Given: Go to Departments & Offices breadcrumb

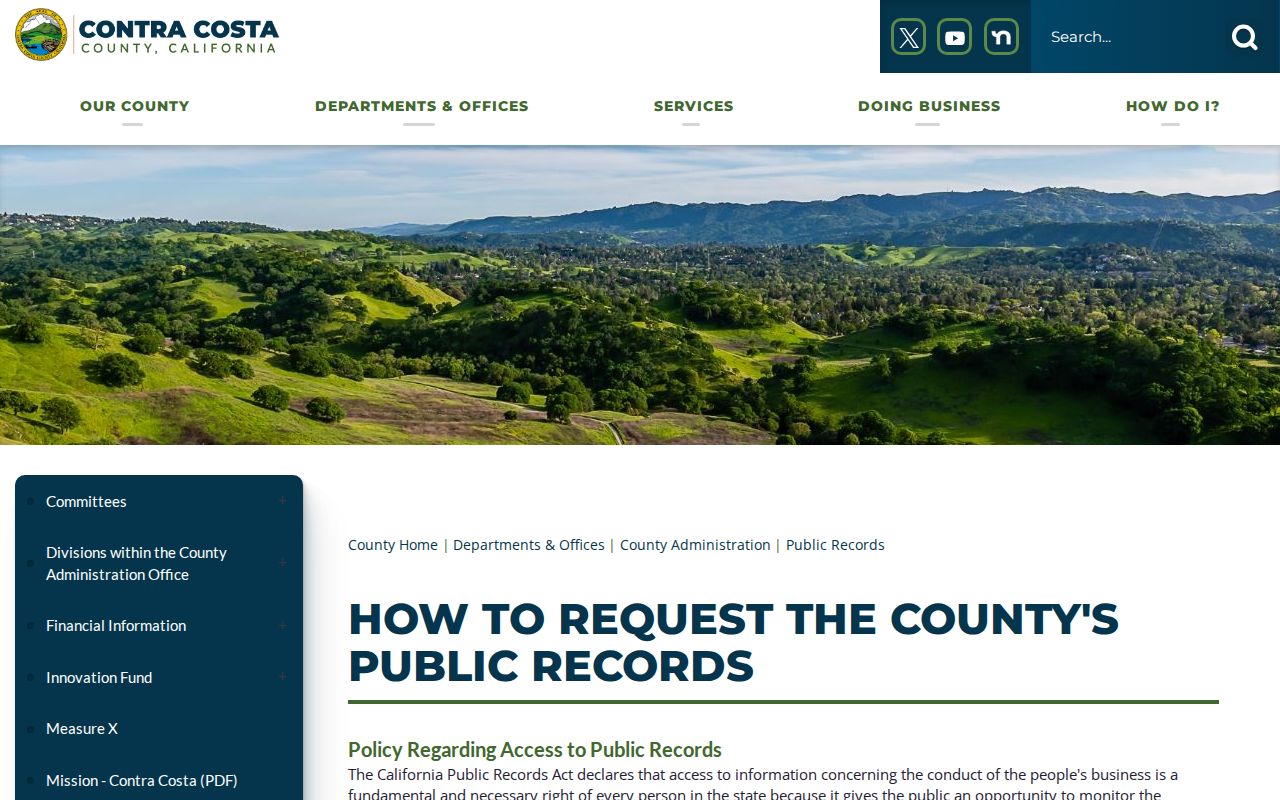Looking at the screenshot, I should [x=529, y=545].
